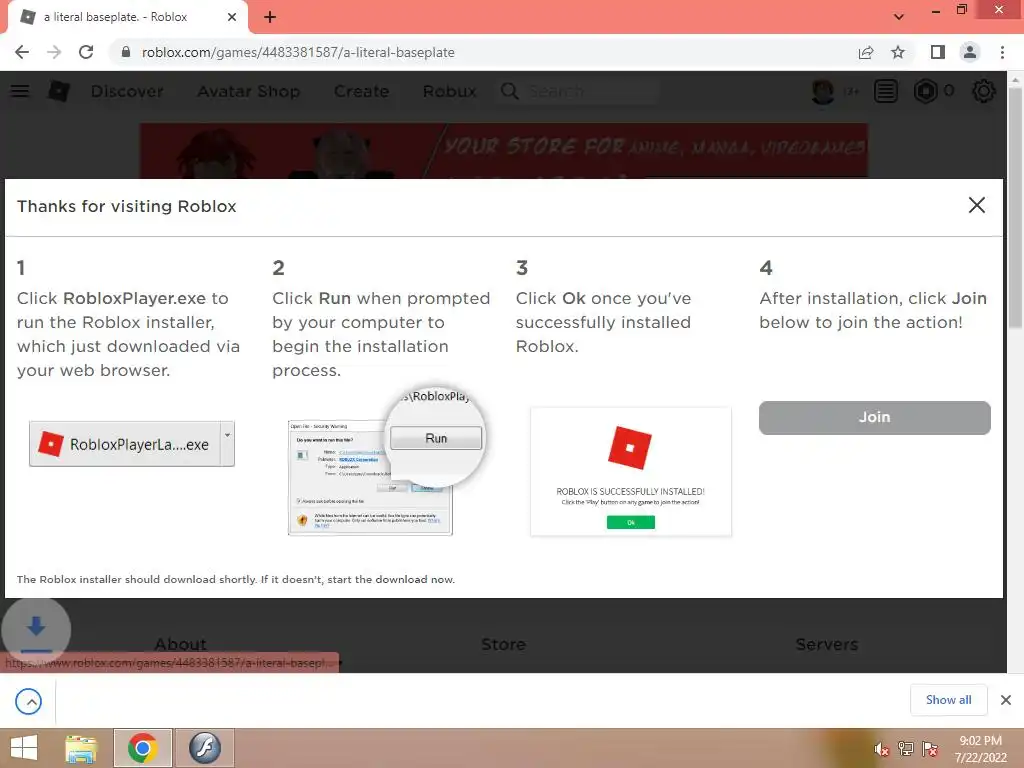Open the Robux menu item
The image size is (1024, 768).
click(x=449, y=91)
